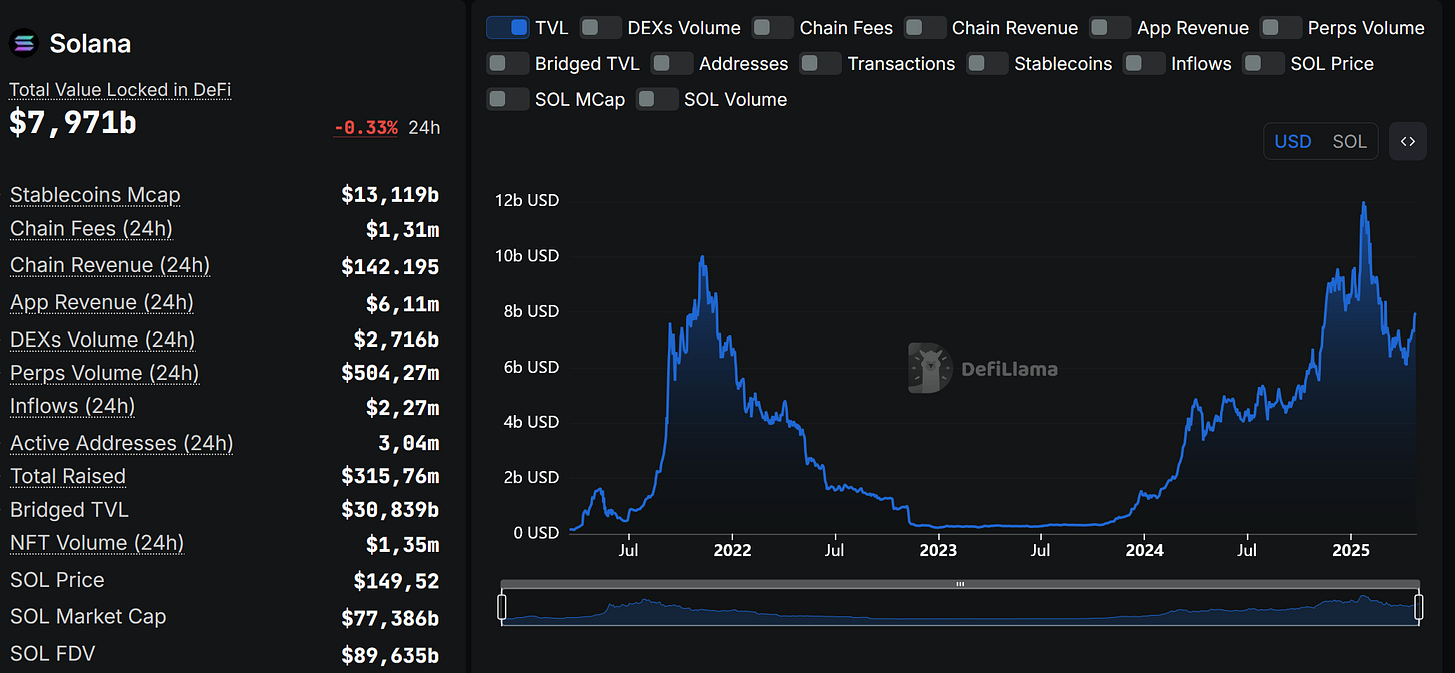Click the left handle of time range slider
Image resolution: width=1455 pixels, height=673 pixels.
[502, 607]
